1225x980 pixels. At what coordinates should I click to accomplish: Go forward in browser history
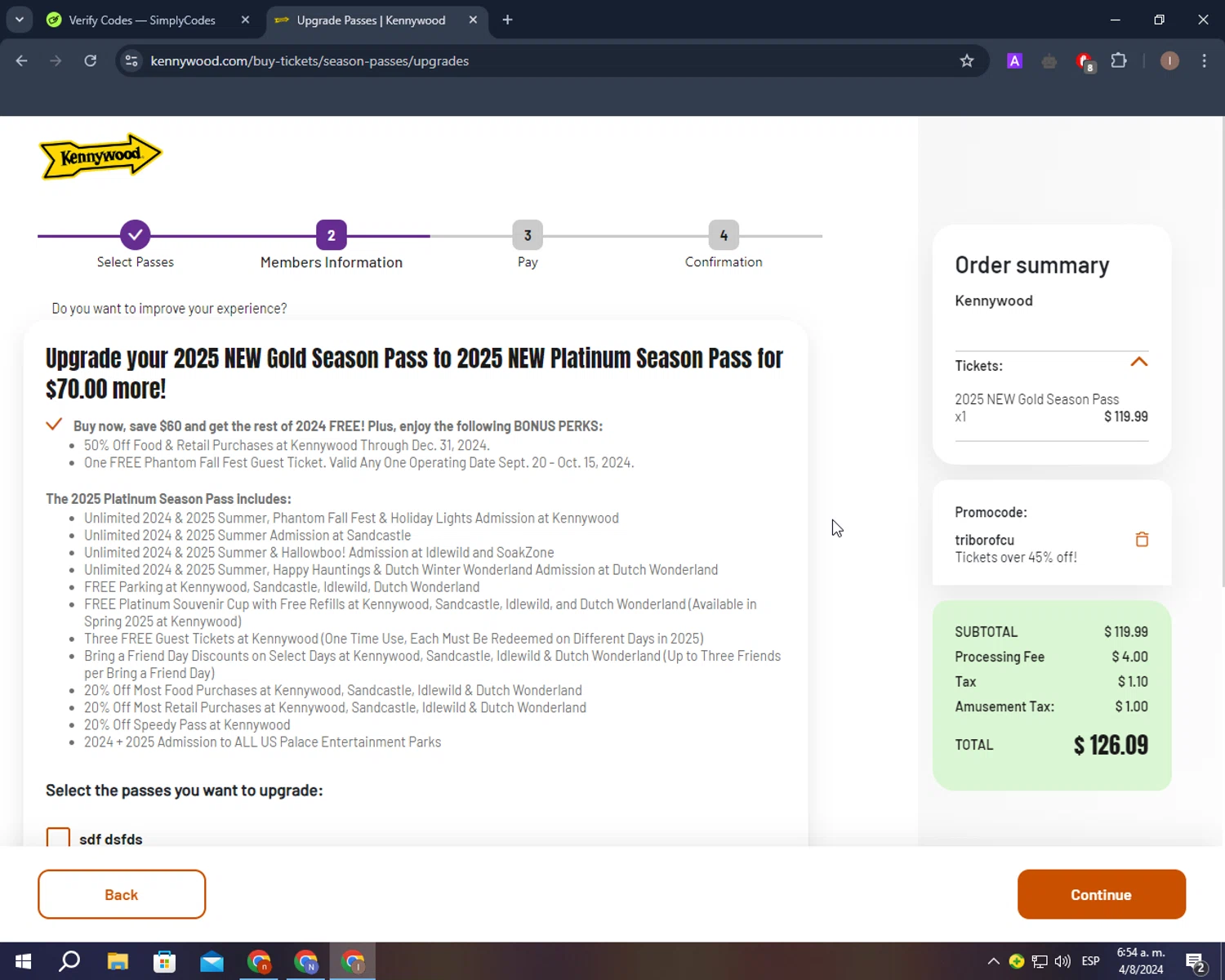pos(56,60)
